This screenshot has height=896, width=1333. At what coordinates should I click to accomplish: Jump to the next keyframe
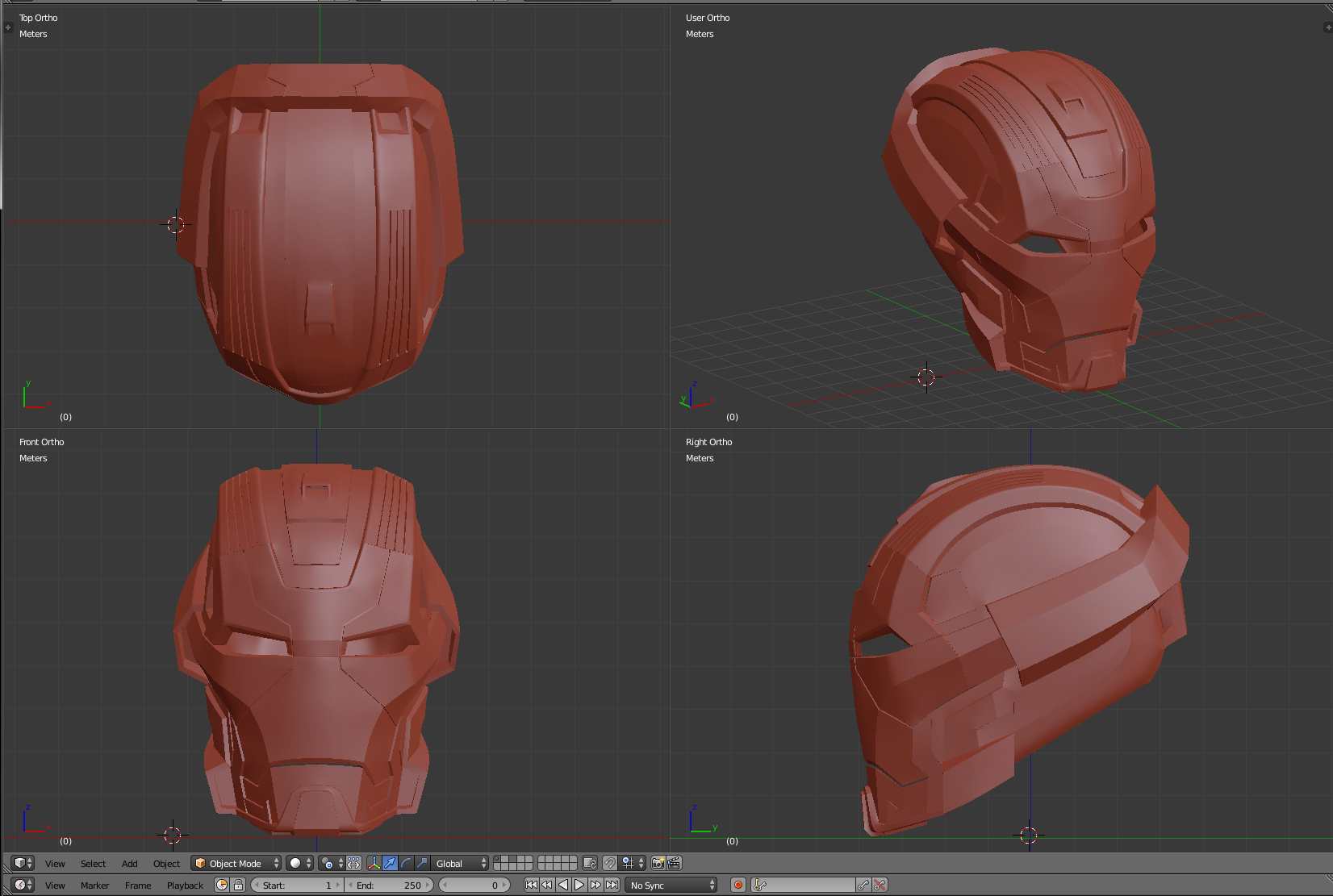tap(595, 885)
